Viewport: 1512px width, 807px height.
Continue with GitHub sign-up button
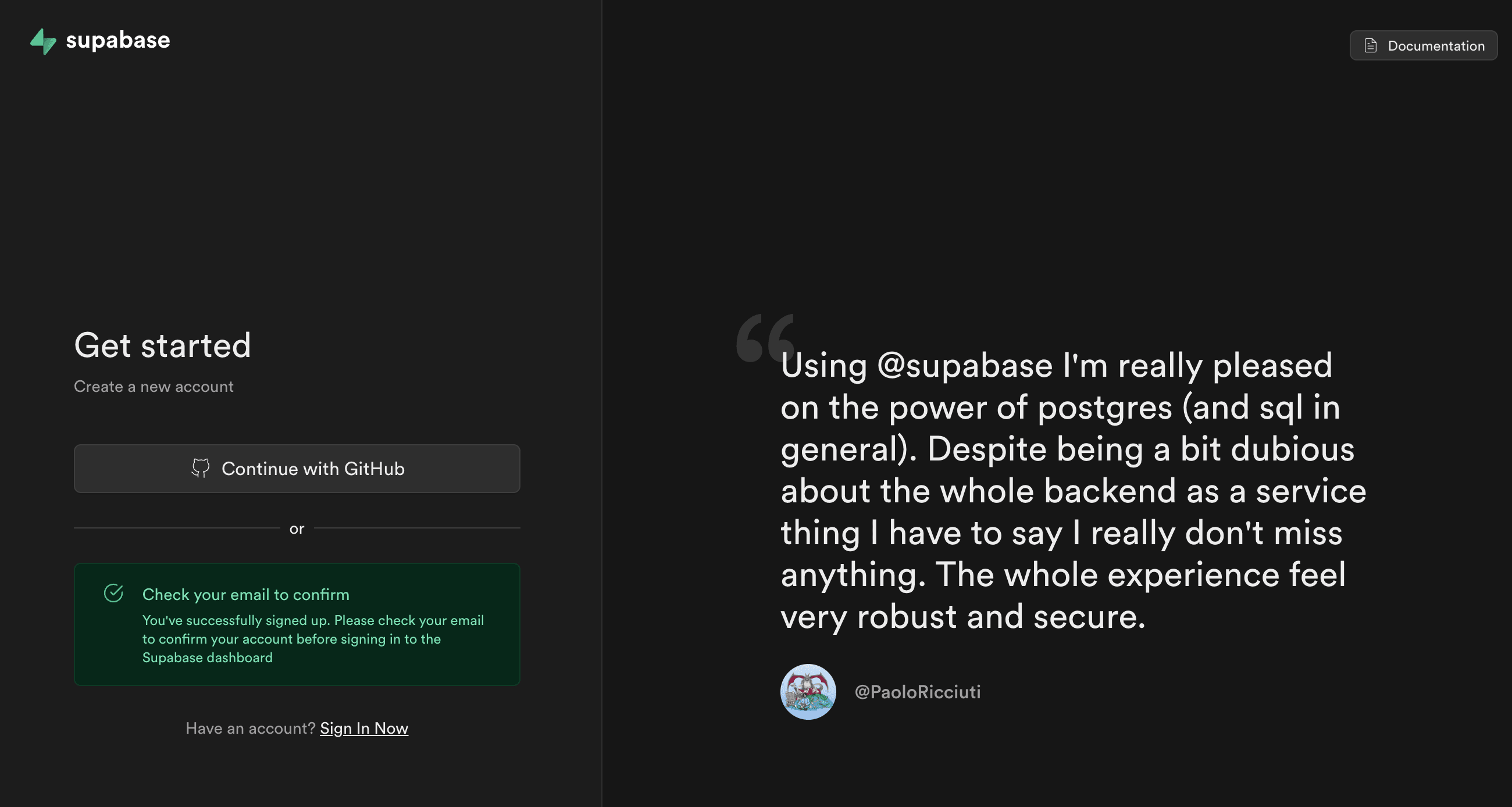pyautogui.click(x=297, y=469)
